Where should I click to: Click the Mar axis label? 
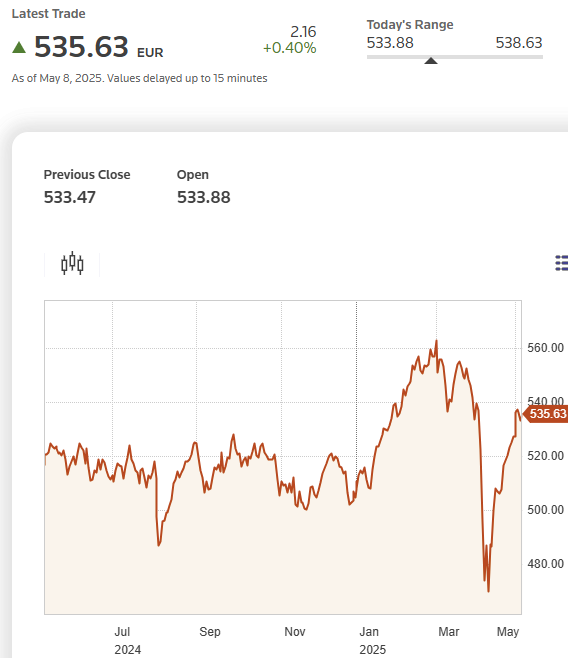tap(449, 632)
